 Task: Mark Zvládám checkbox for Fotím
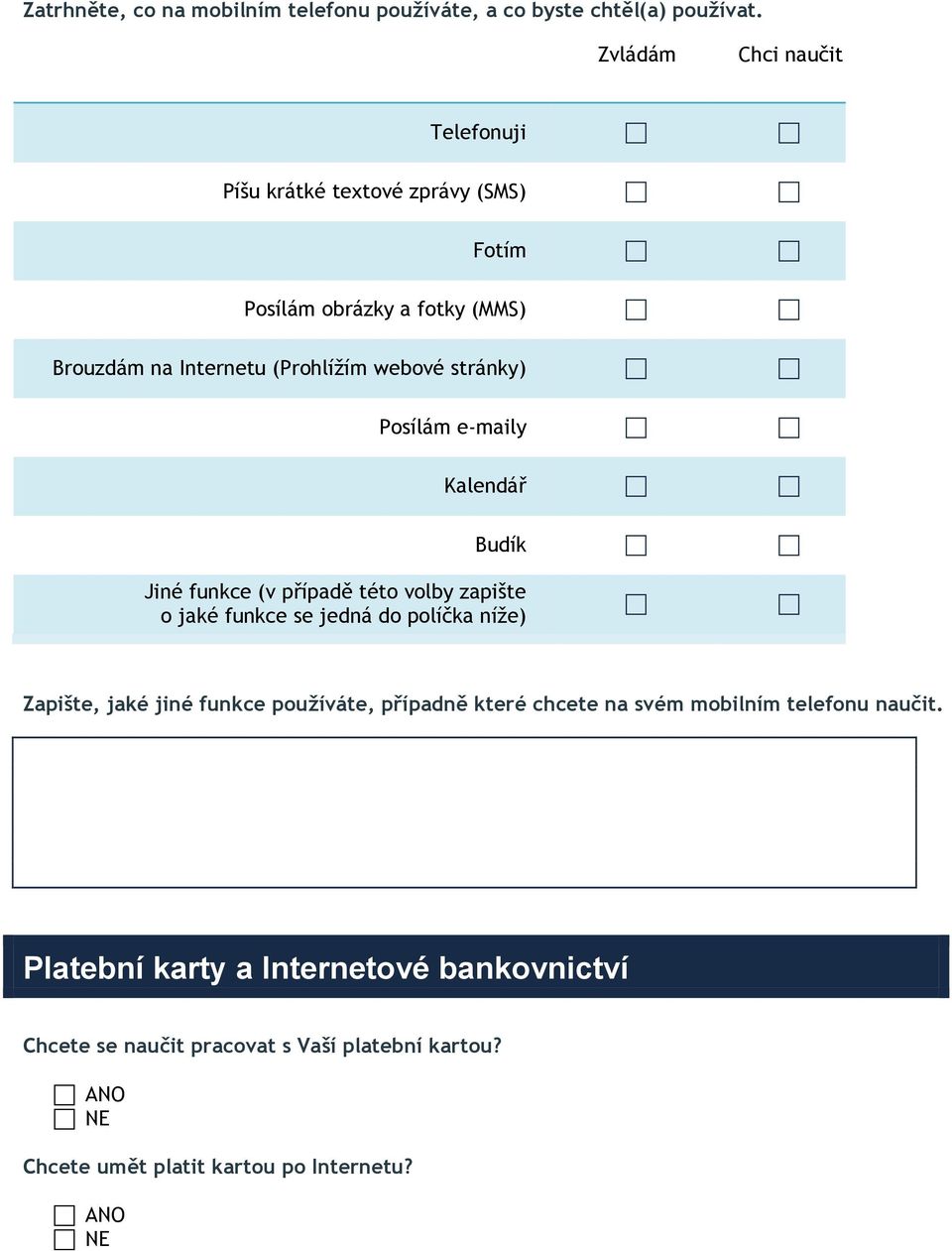point(636,251)
